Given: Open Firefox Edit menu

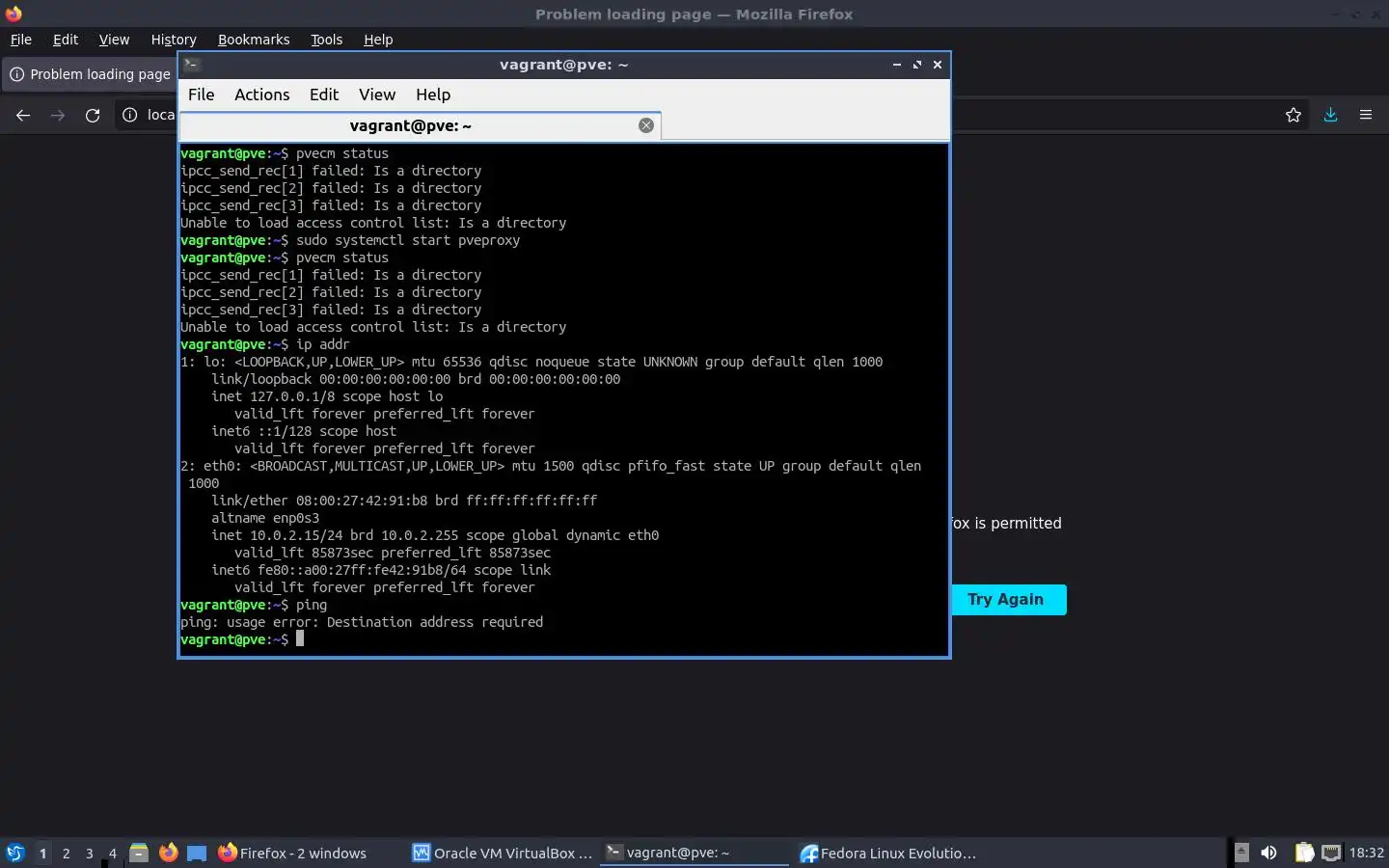Looking at the screenshot, I should coord(66,40).
